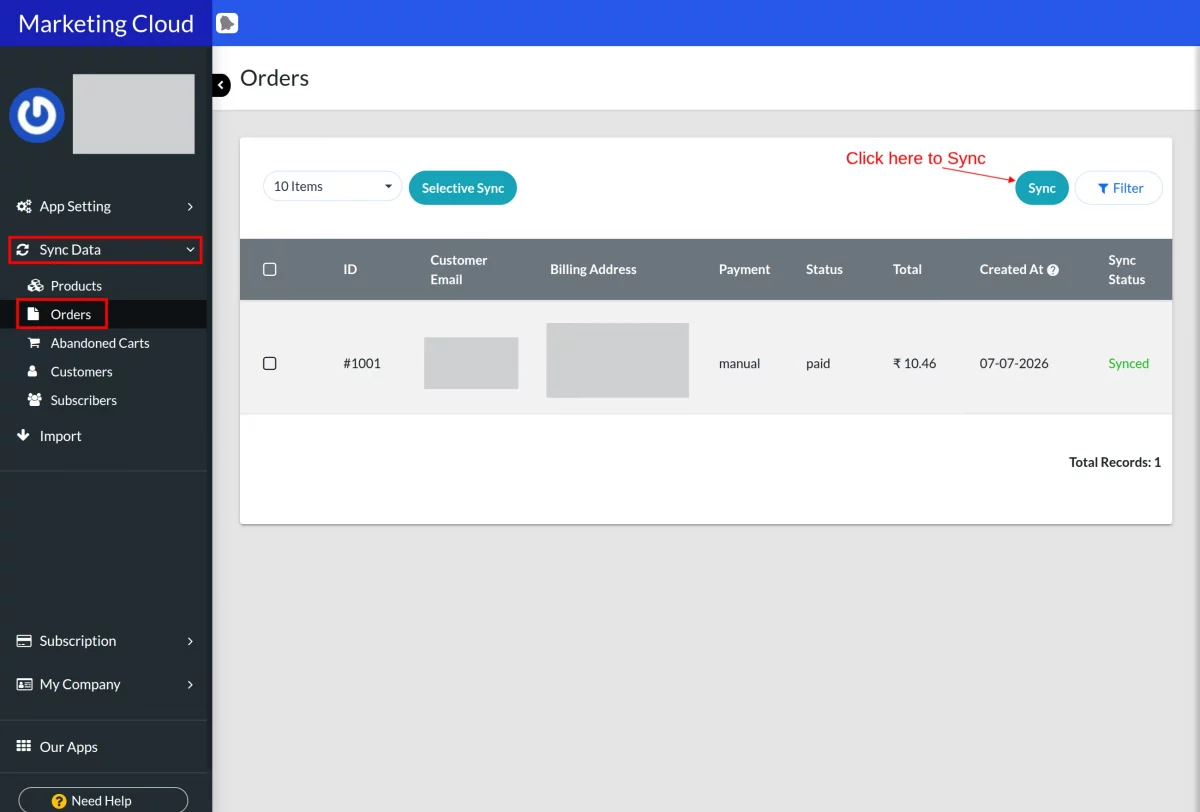Click the Total Records: 1 text
This screenshot has height=812, width=1200.
(1115, 462)
